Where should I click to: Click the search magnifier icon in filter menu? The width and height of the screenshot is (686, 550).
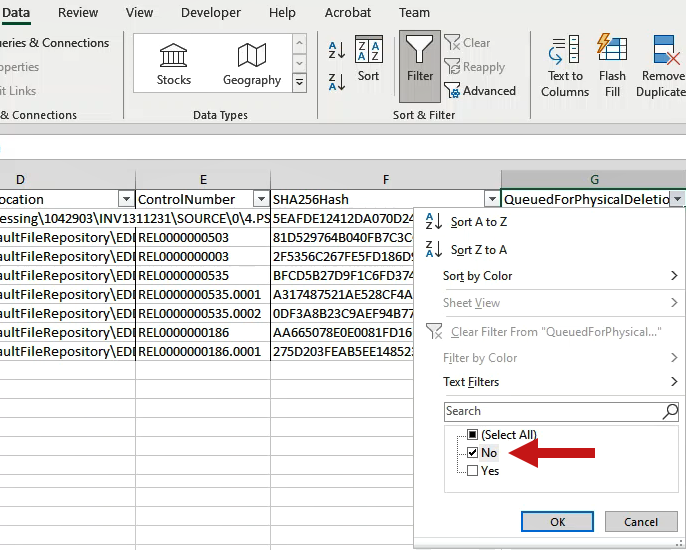[x=670, y=411]
